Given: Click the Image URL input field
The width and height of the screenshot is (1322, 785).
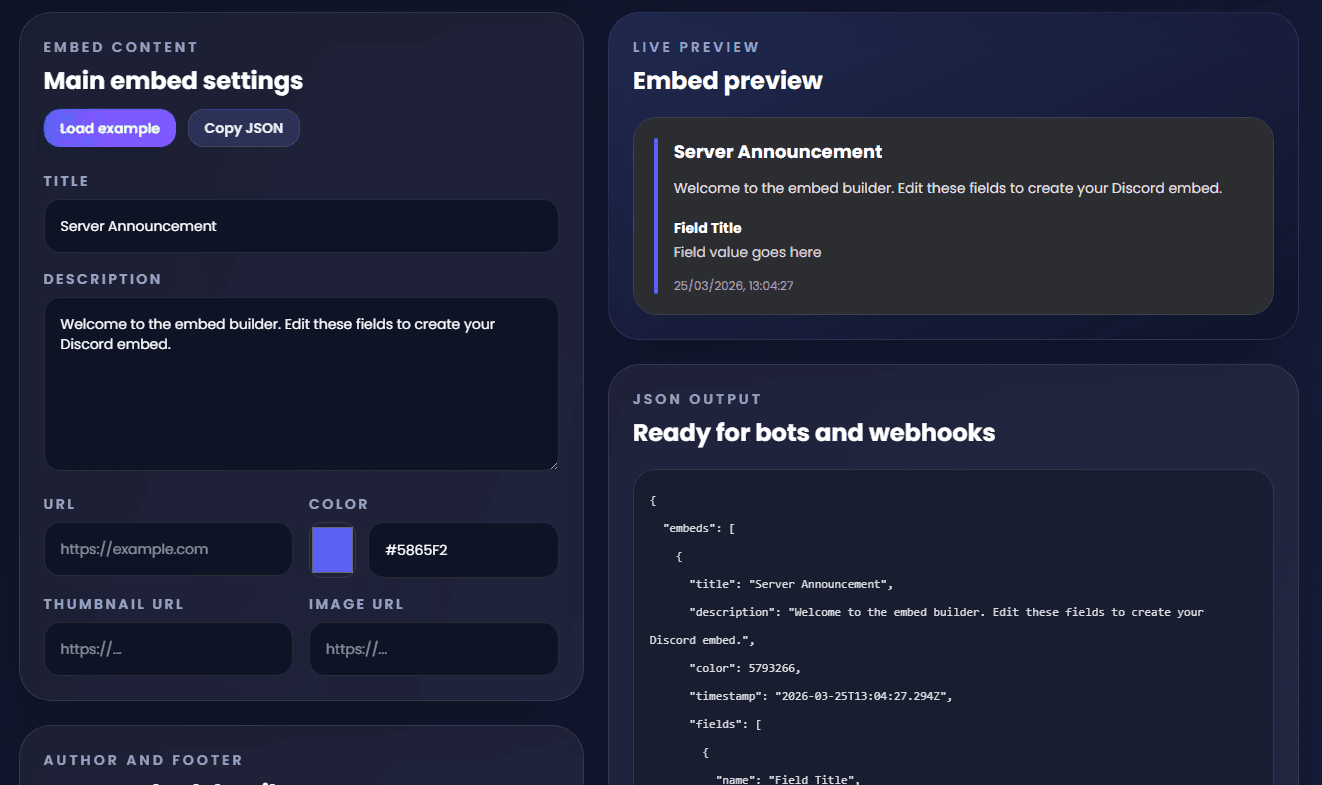Looking at the screenshot, I should click(x=433, y=648).
